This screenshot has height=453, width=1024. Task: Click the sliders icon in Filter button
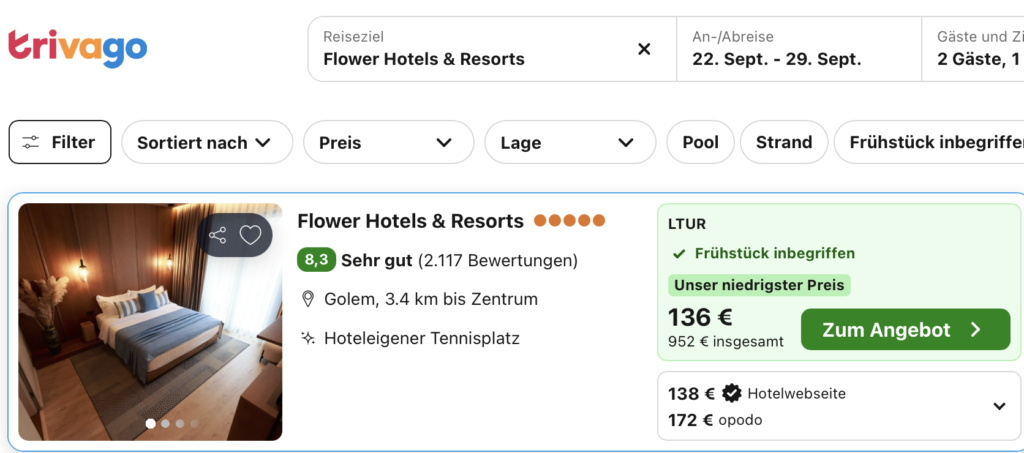(31, 142)
